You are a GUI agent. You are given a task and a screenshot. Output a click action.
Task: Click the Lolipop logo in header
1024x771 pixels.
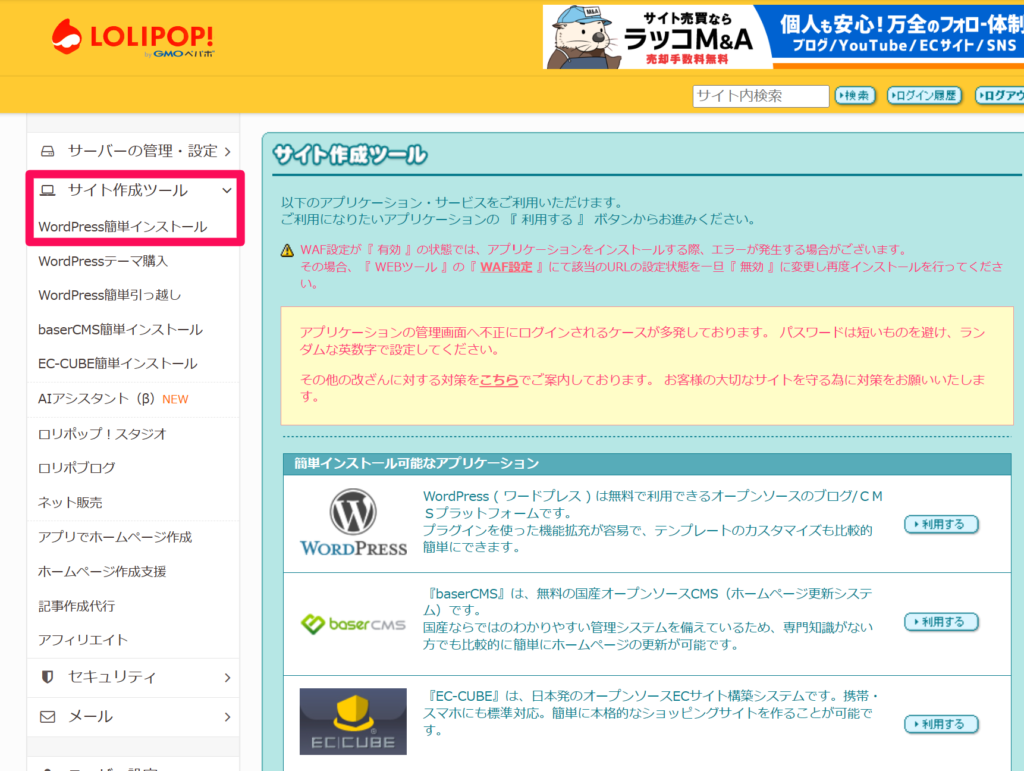(x=132, y=38)
